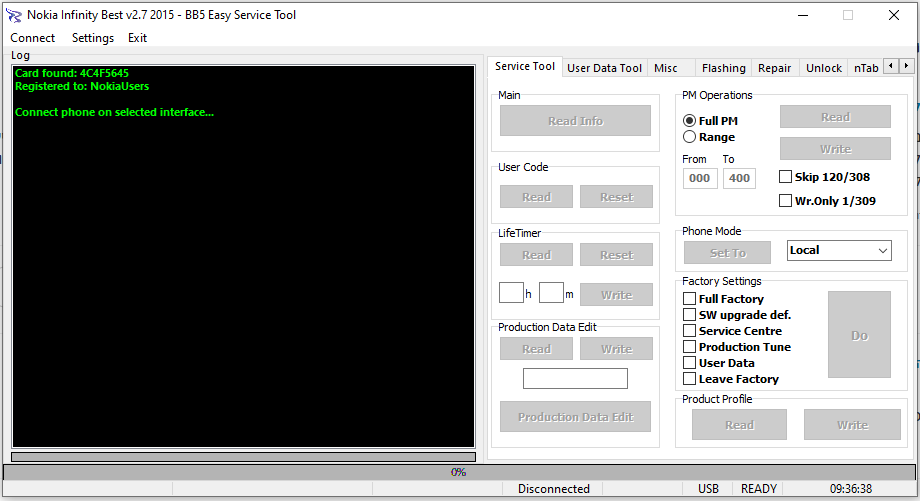This screenshot has width=920, height=501.
Task: Click the 'Connect phone on selected interface...' log line
Action: coord(114,112)
